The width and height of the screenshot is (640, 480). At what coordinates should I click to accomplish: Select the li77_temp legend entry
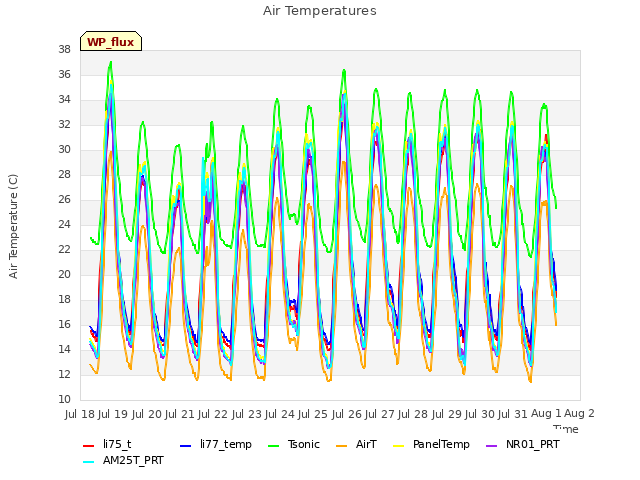point(216,444)
